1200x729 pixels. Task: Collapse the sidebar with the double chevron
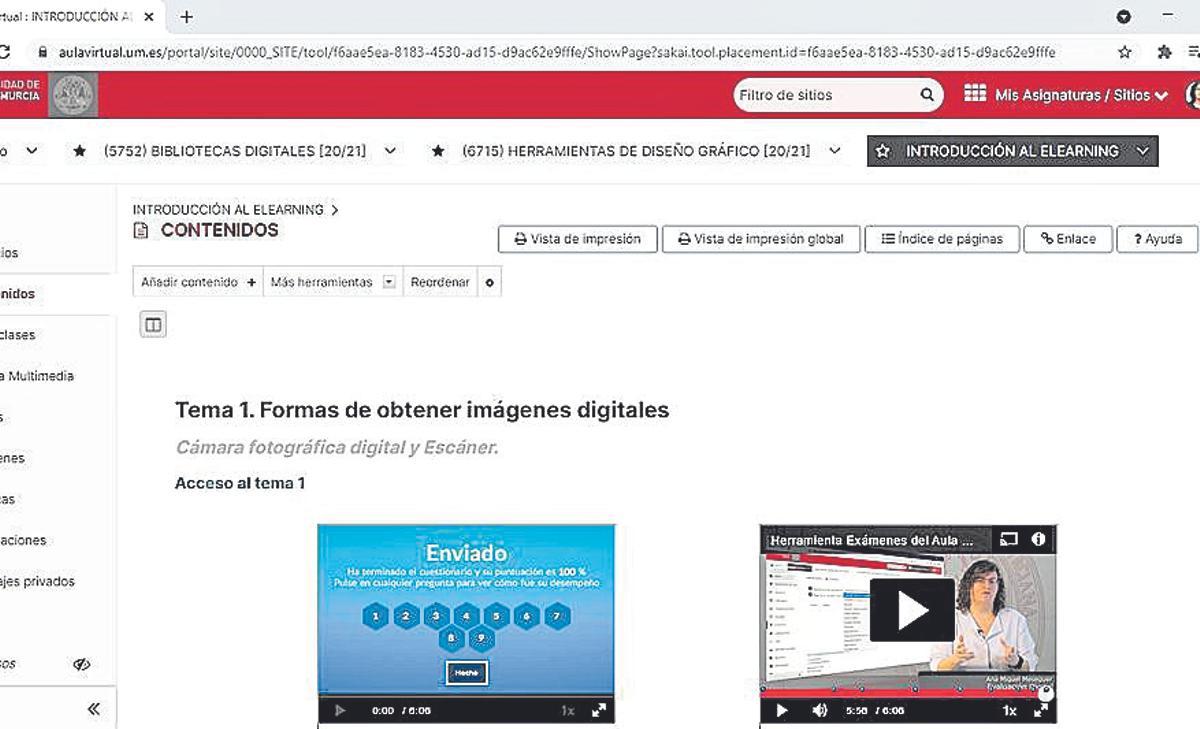coord(93,708)
